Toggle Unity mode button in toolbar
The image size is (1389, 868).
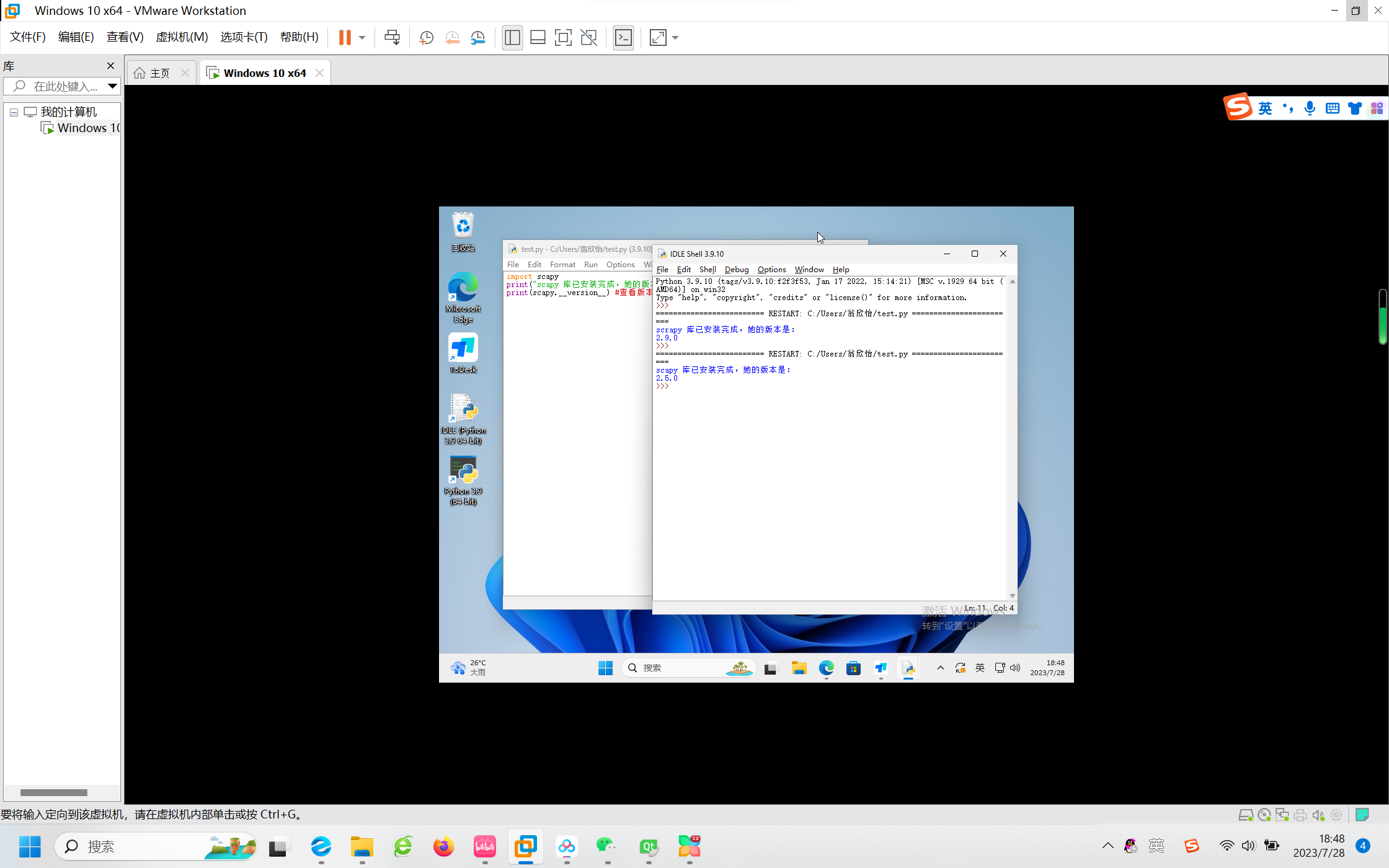(x=588, y=38)
